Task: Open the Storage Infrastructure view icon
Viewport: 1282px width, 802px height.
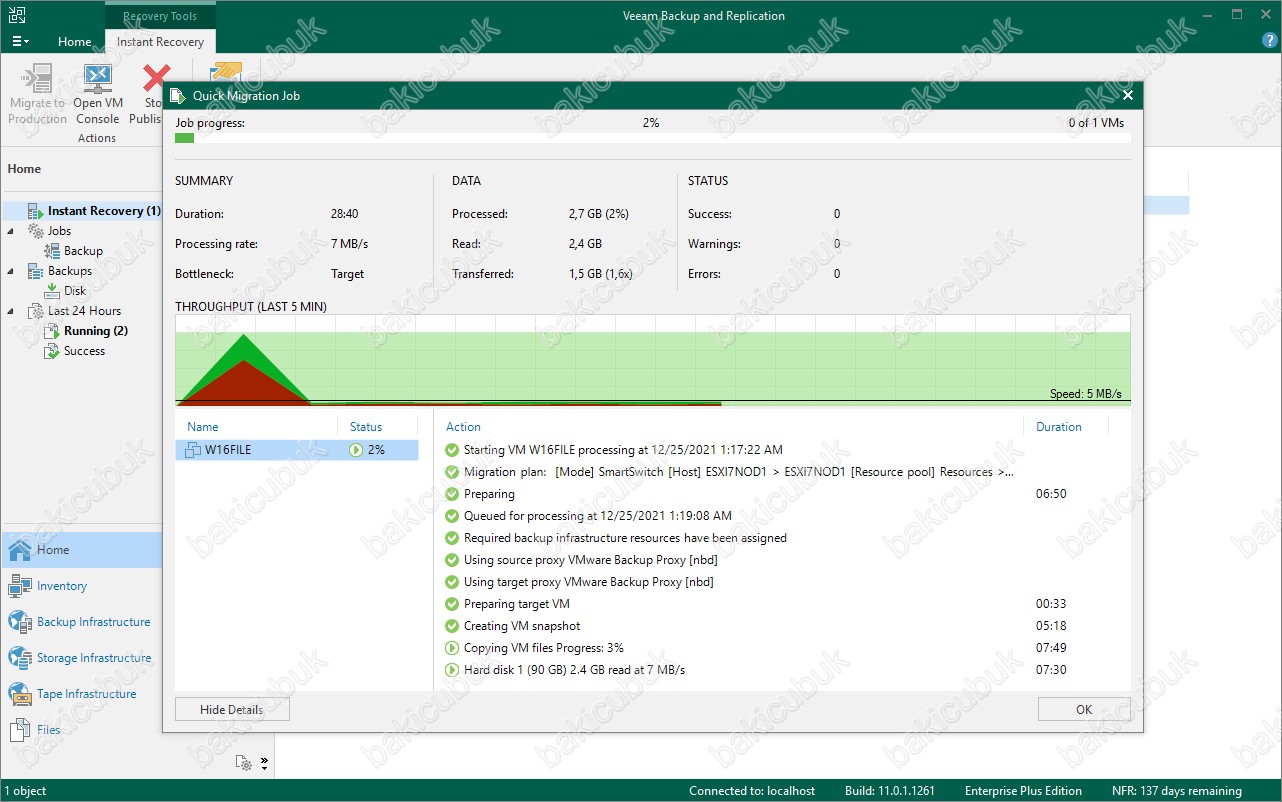Action: click(20, 658)
